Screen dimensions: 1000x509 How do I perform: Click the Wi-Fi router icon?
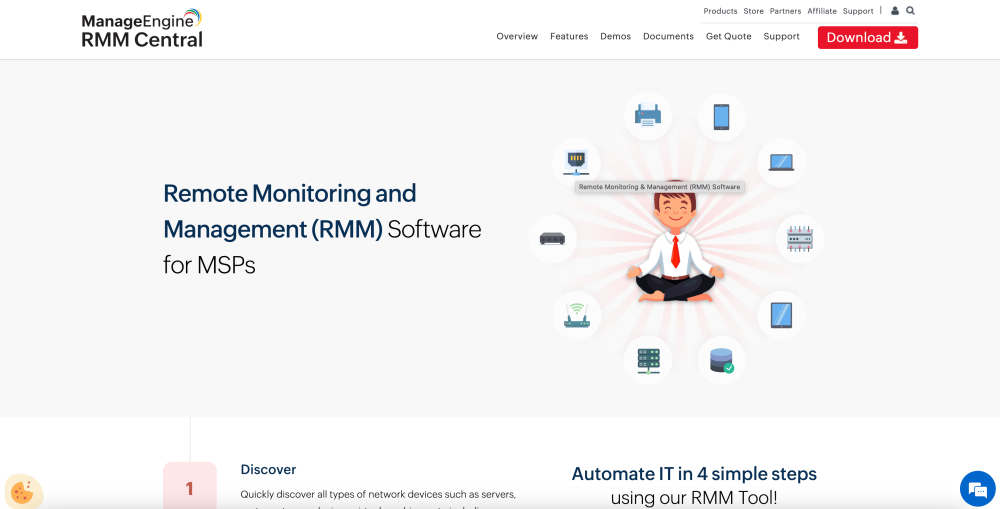(x=577, y=315)
